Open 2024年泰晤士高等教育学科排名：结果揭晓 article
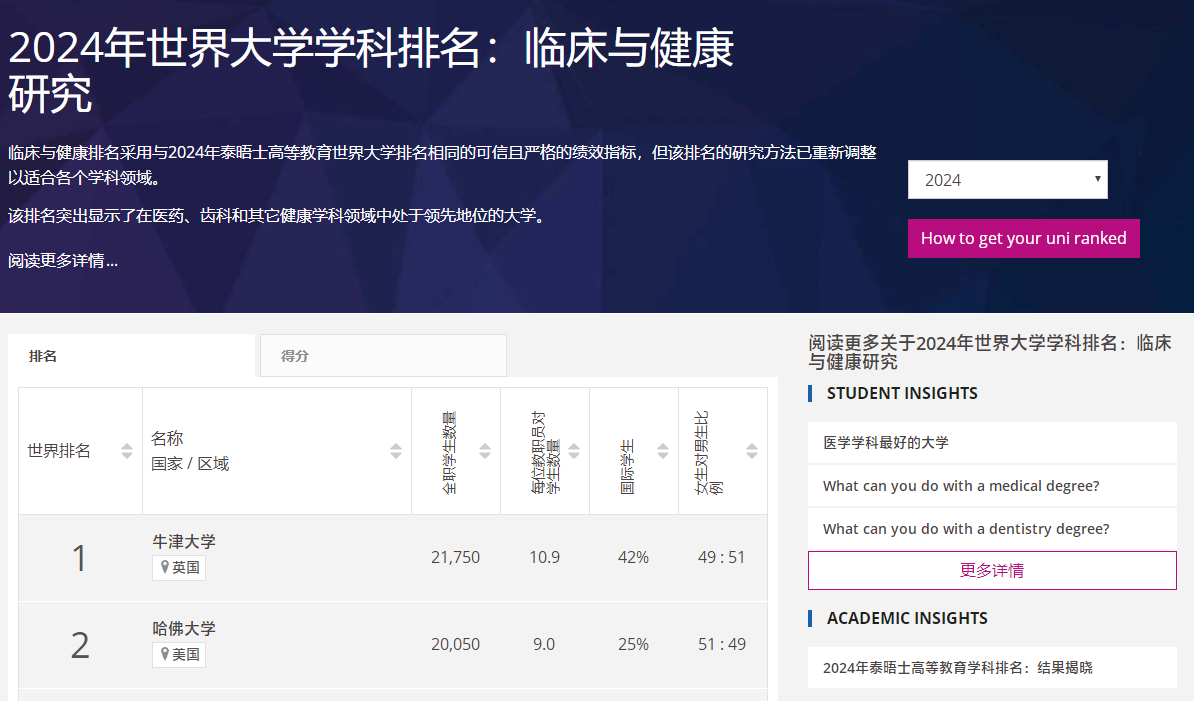This screenshot has height=701, width=1194. tap(957, 667)
